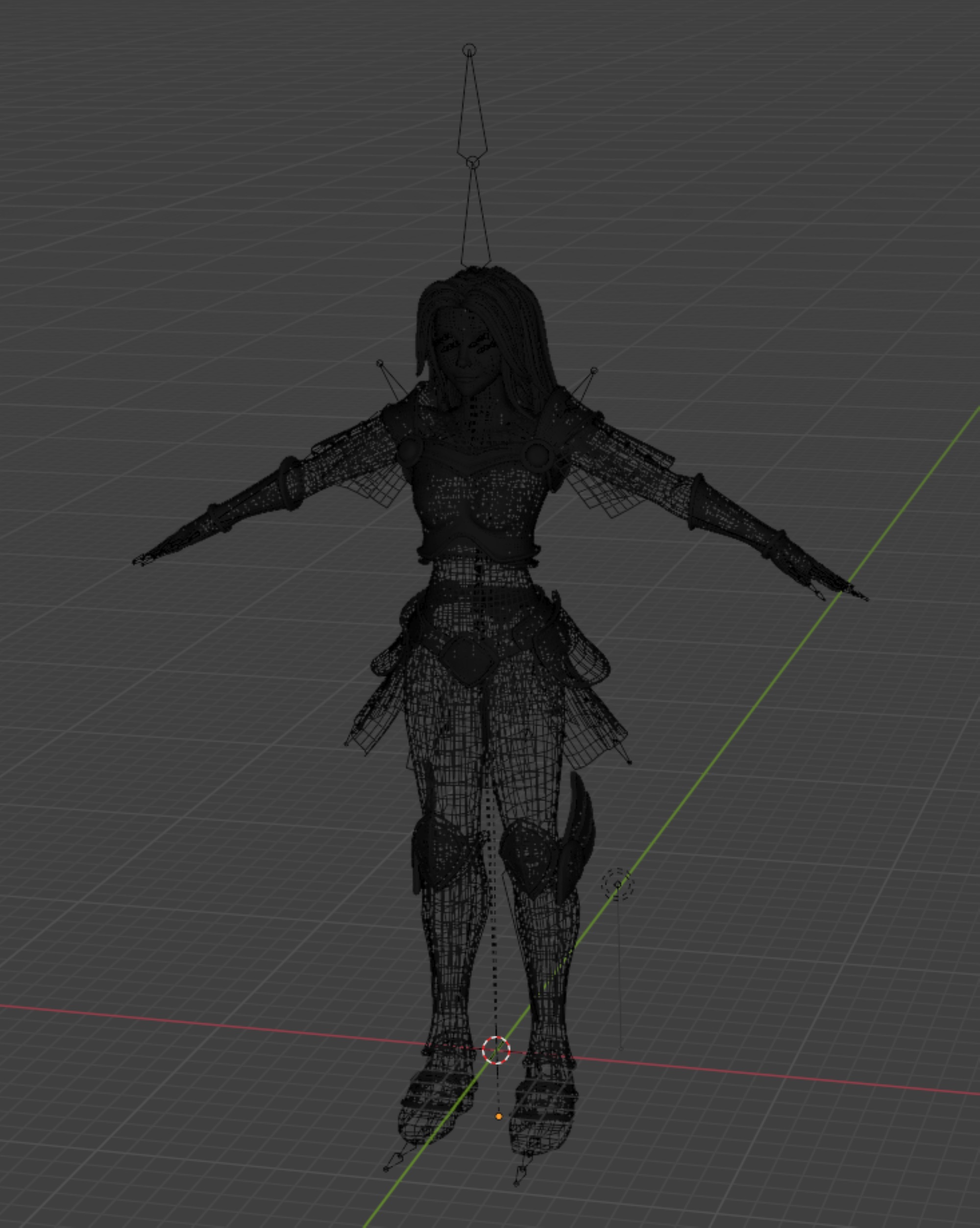Screen dimensions: 980x1228
Task: Select the dashed-circle point light object
Action: (618, 884)
